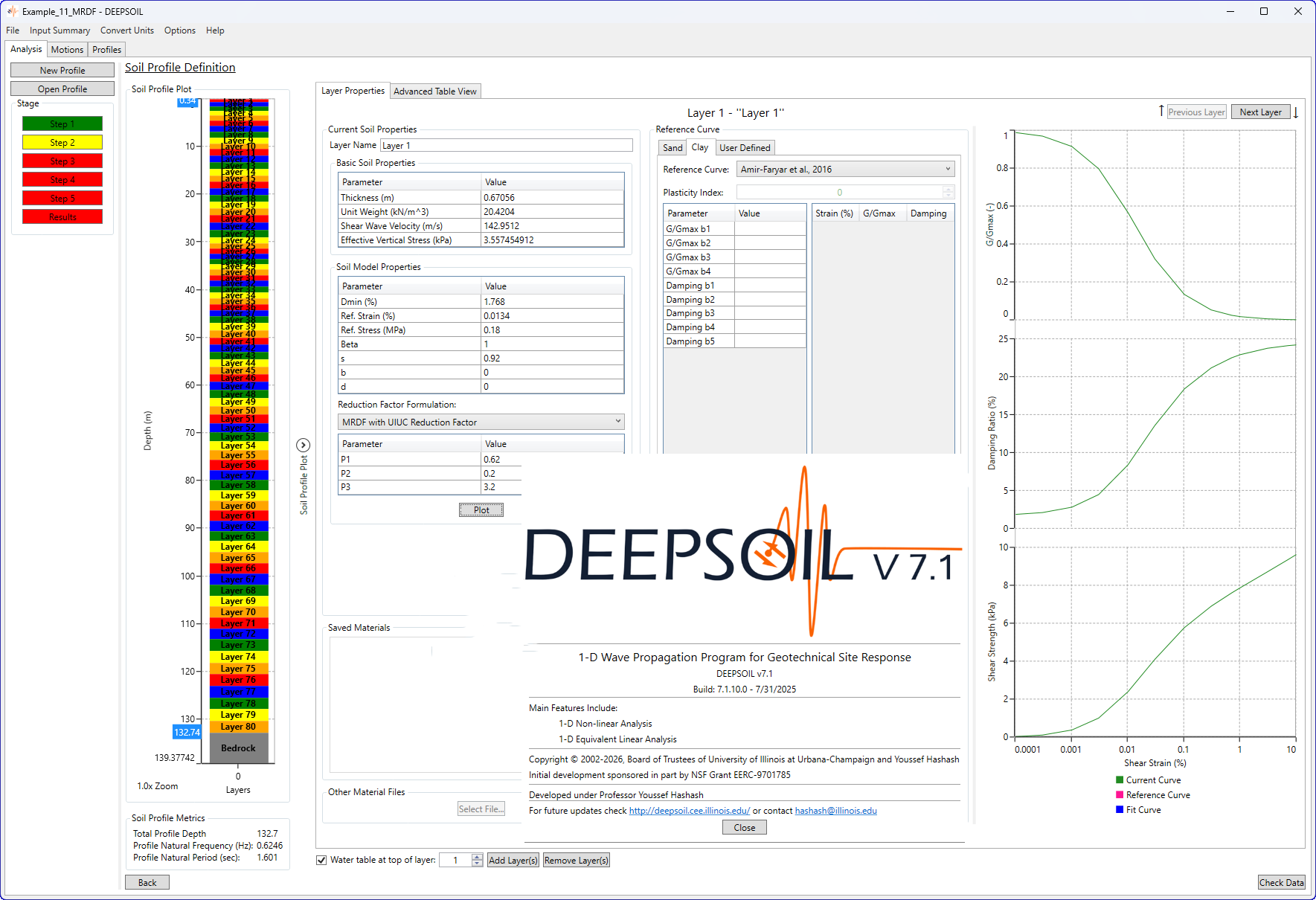
Task: Click the Open Profile button
Action: (62, 89)
